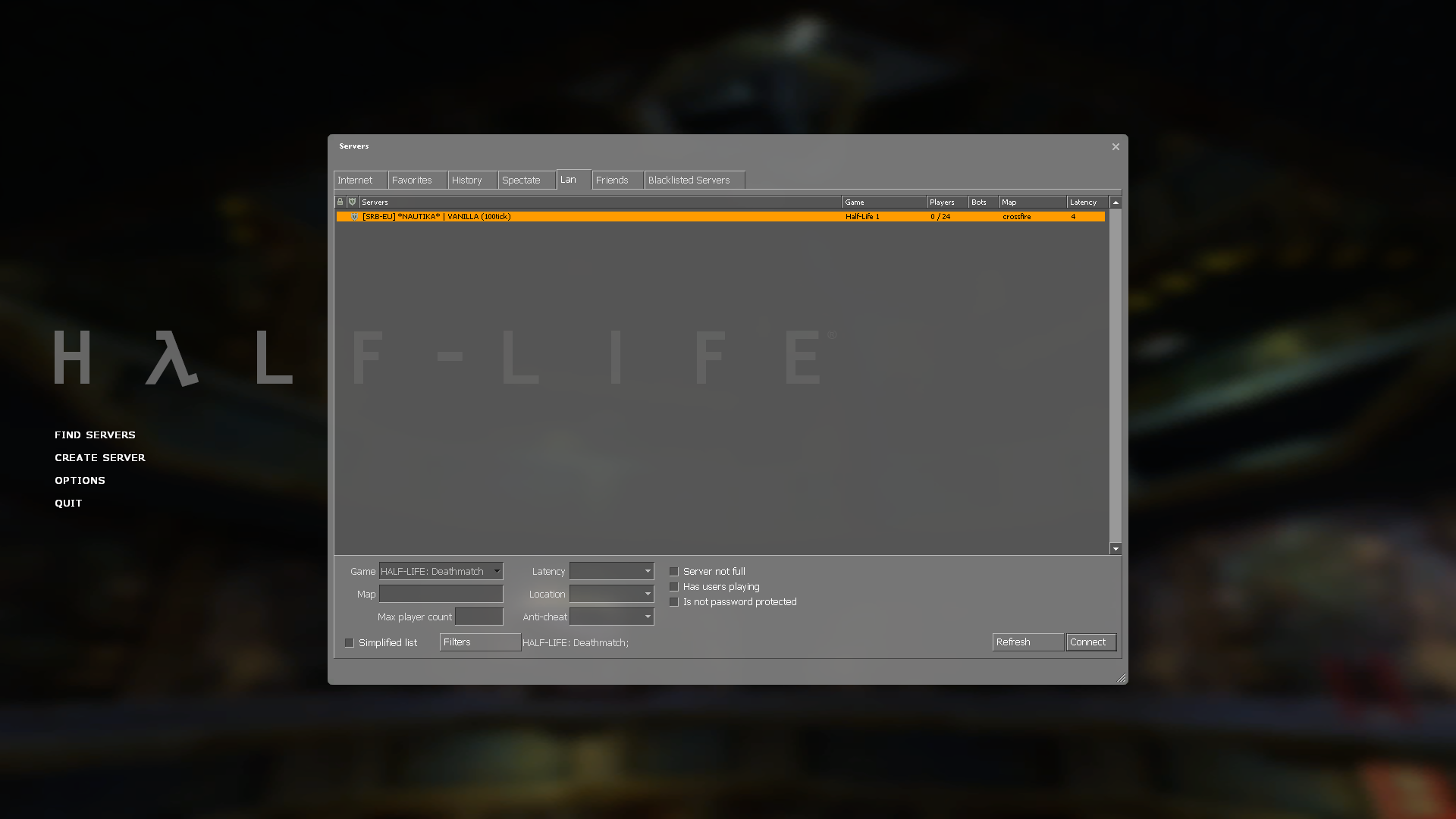Click the scrollbar down arrow
Viewport: 1456px width, 819px height.
[x=1116, y=548]
